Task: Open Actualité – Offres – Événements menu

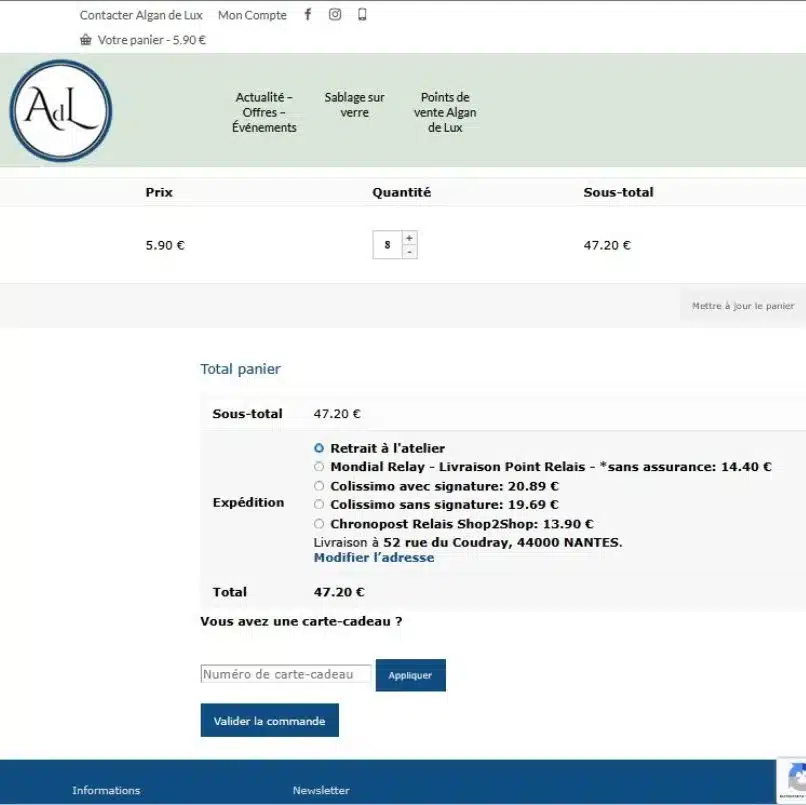Action: 264,112
